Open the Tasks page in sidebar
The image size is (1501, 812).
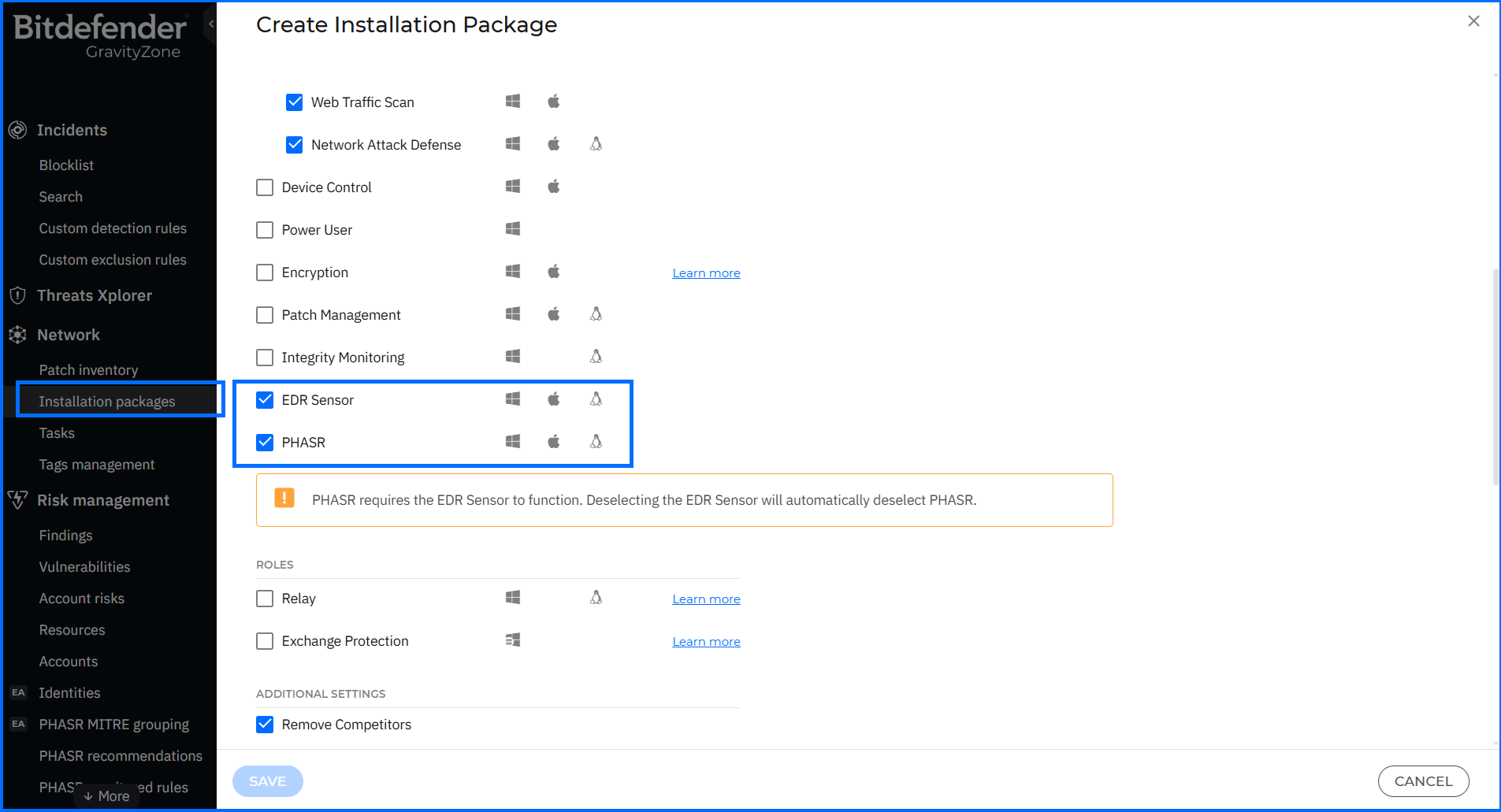(57, 433)
